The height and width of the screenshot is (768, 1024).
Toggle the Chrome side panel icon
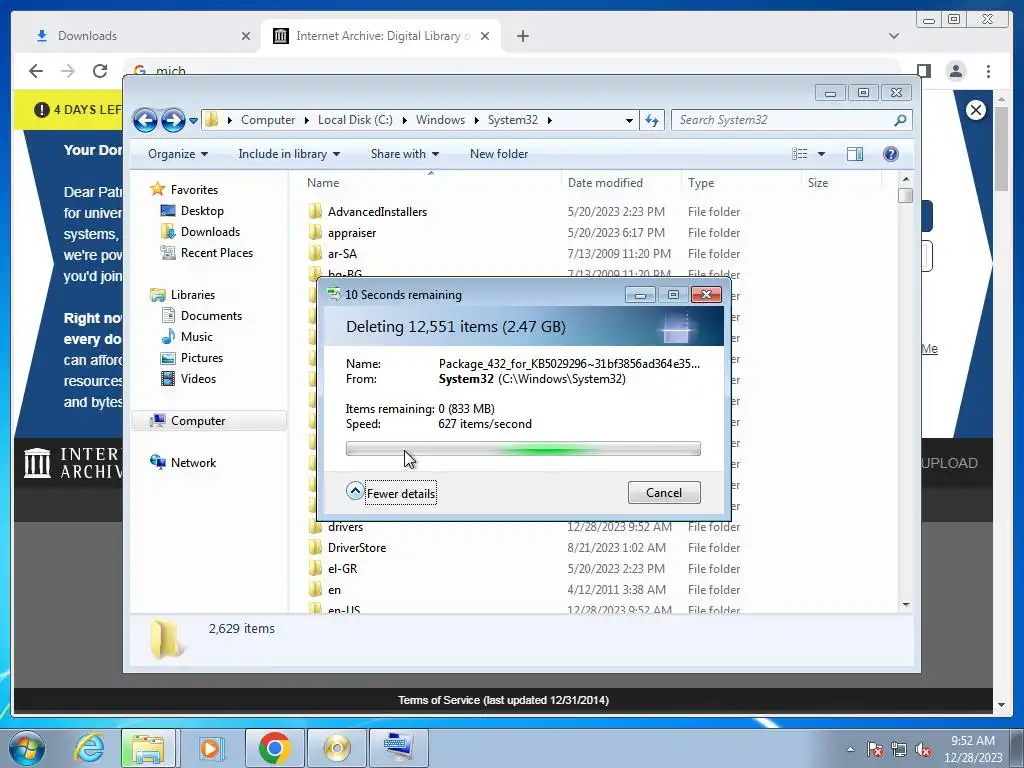click(924, 71)
